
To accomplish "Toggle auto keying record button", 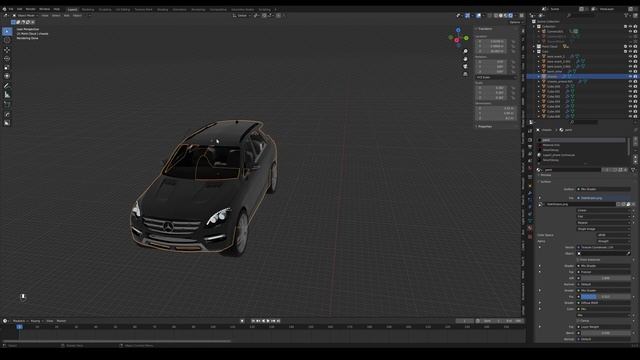I will 242,321.
